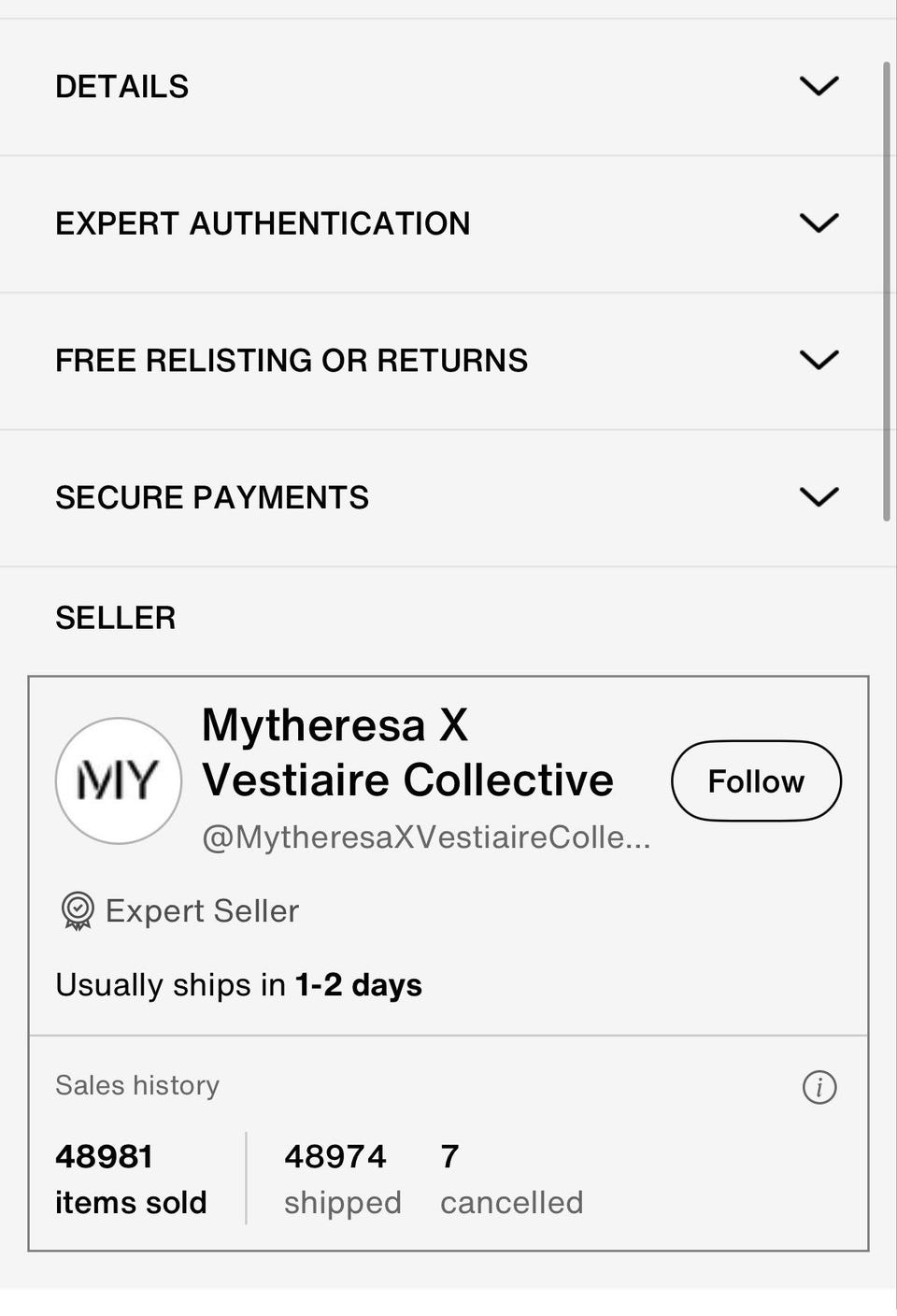Click the MY seller avatar logo
The width and height of the screenshot is (897, 1316).
point(119,780)
